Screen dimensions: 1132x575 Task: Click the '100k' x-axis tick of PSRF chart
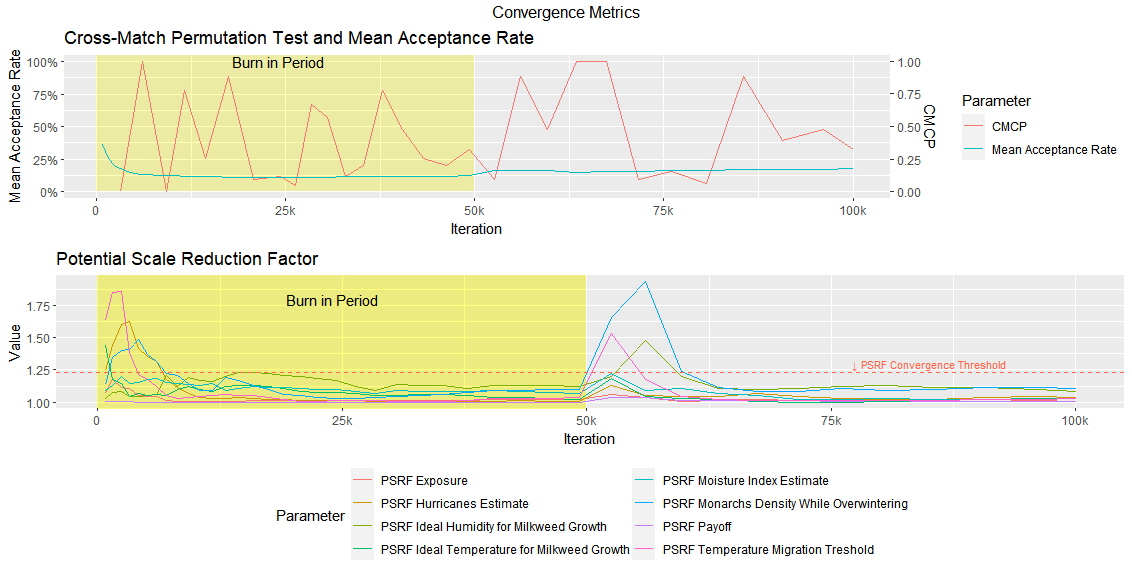click(x=1075, y=421)
